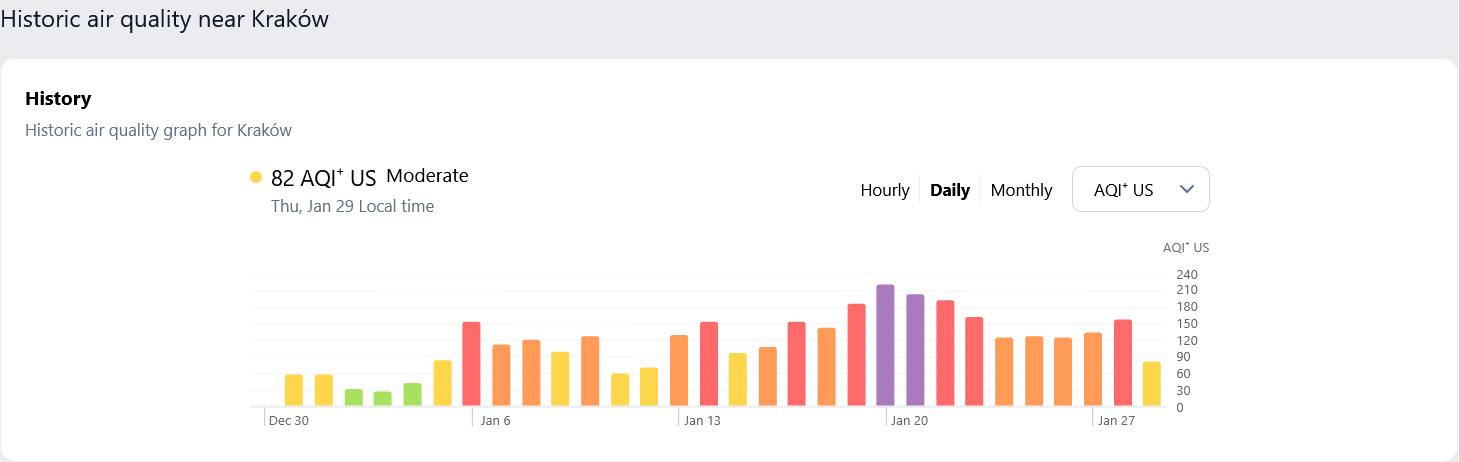1459x462 pixels.
Task: Click the '120' y-axis value
Action: pyautogui.click(x=1187, y=341)
